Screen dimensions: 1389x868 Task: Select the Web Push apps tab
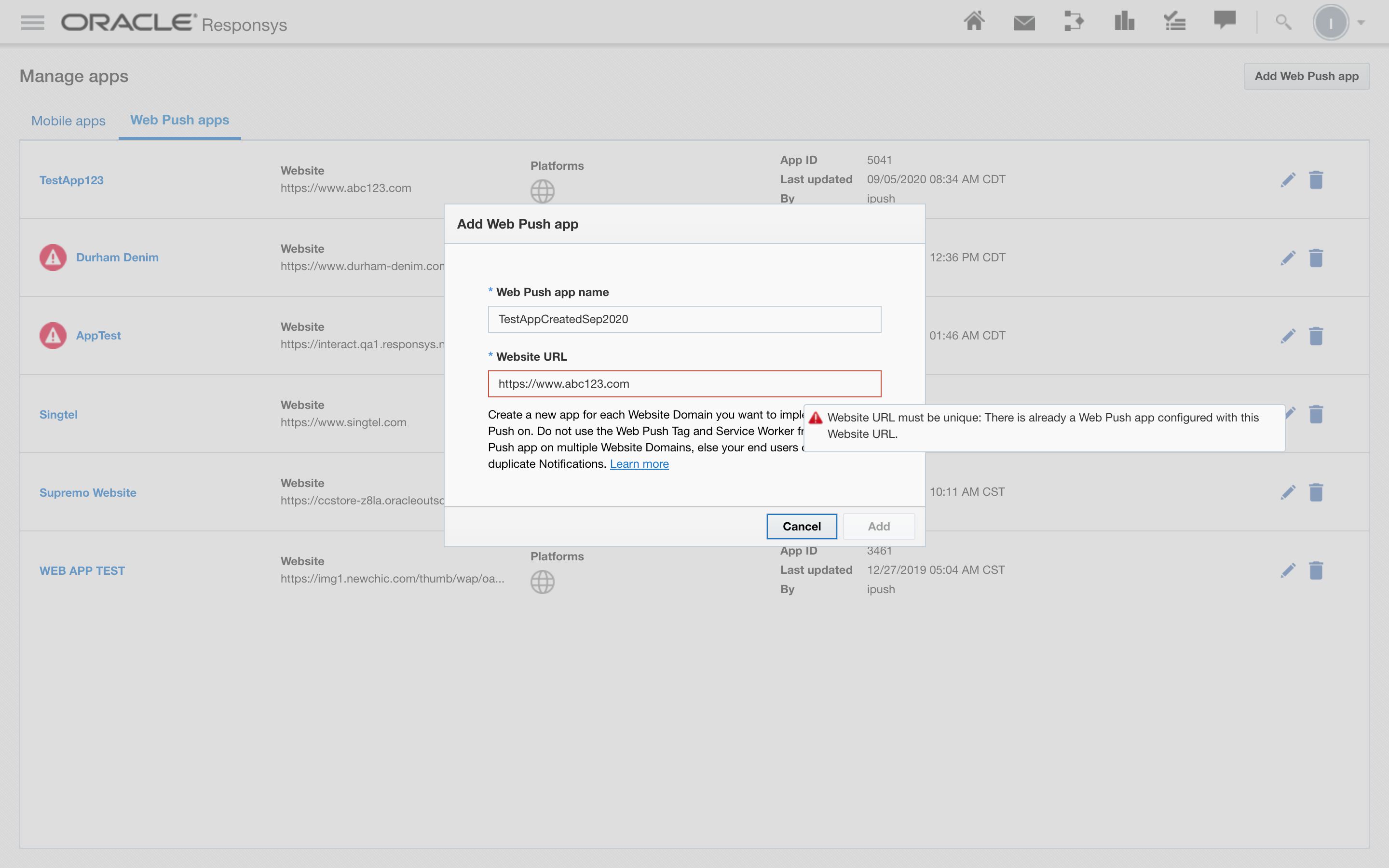coord(179,120)
